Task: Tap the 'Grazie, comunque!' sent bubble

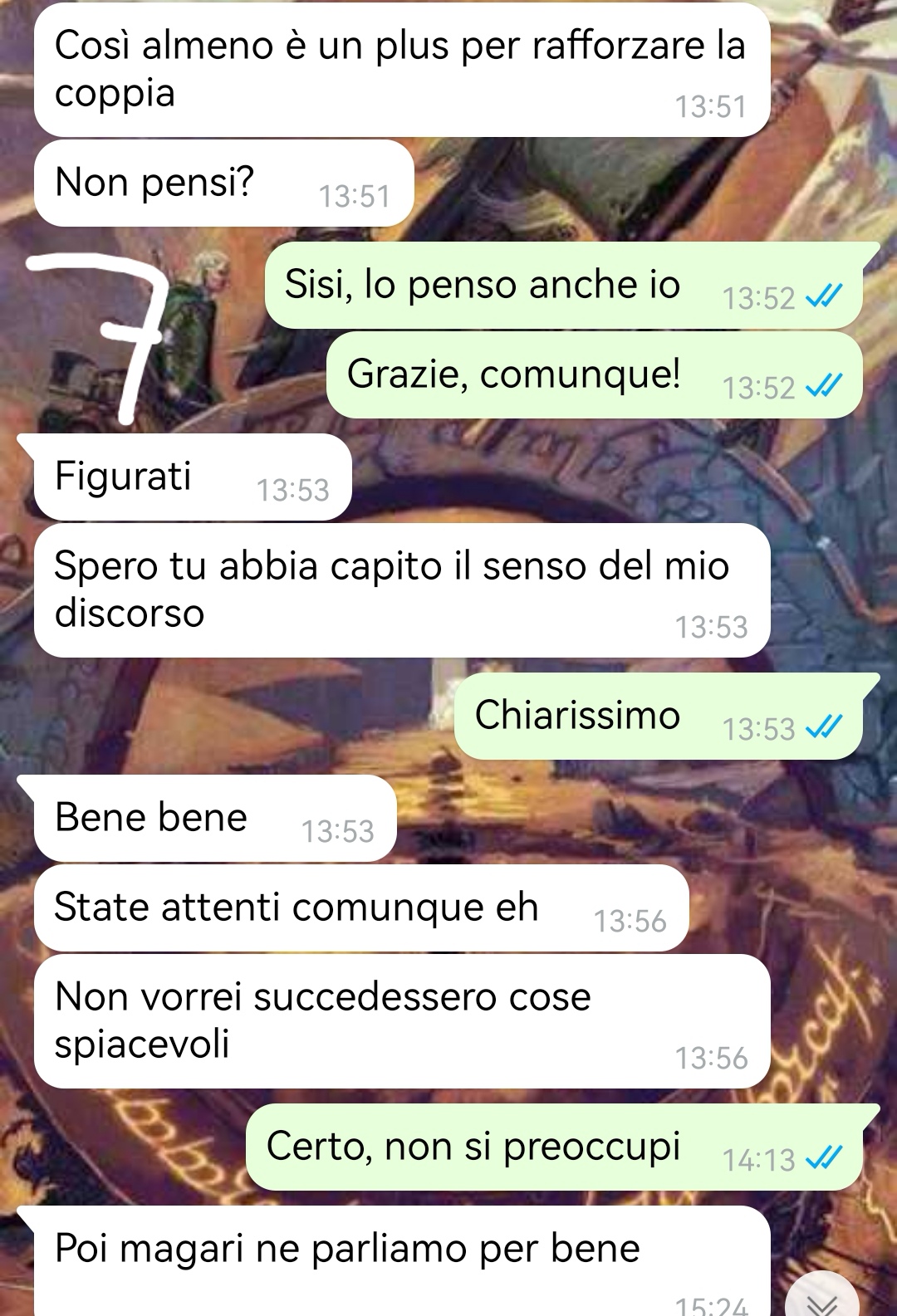Action: pyautogui.click(x=595, y=374)
